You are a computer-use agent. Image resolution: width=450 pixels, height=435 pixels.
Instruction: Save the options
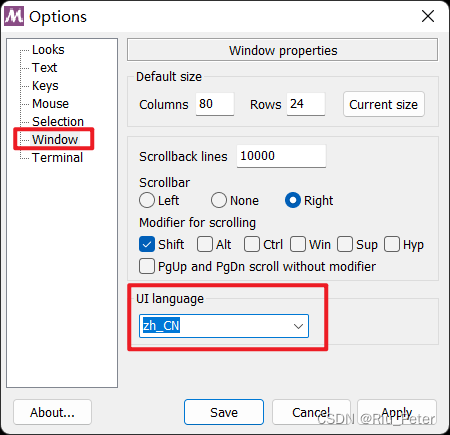[224, 412]
